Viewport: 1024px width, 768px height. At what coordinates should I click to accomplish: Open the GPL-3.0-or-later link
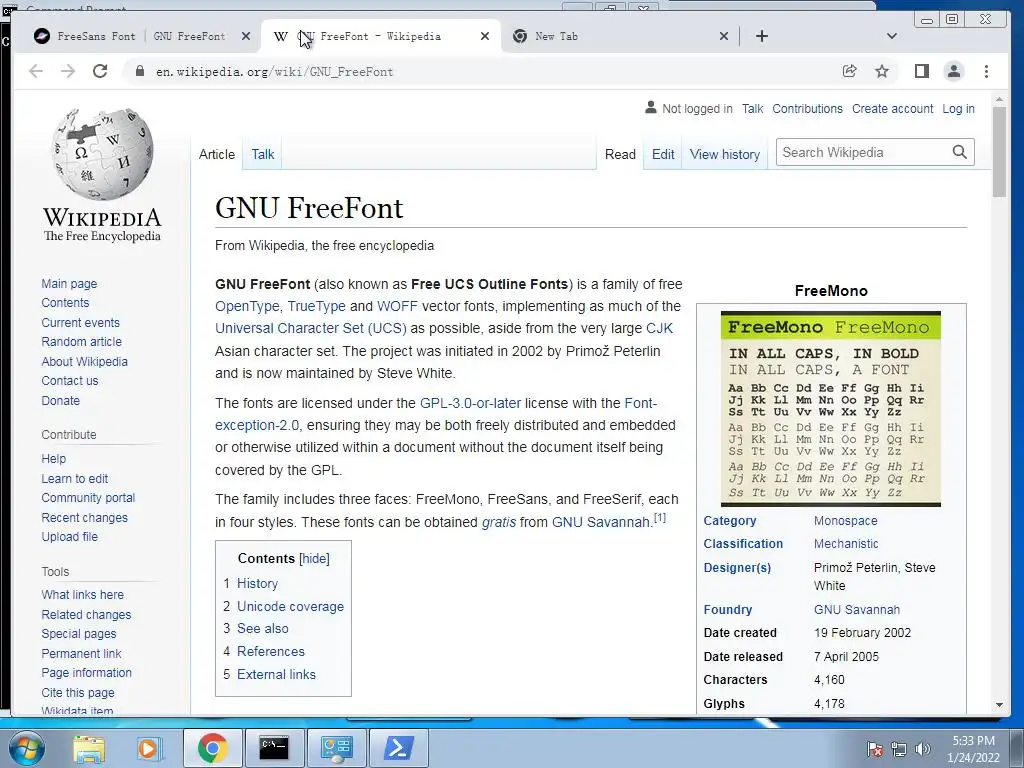point(470,404)
